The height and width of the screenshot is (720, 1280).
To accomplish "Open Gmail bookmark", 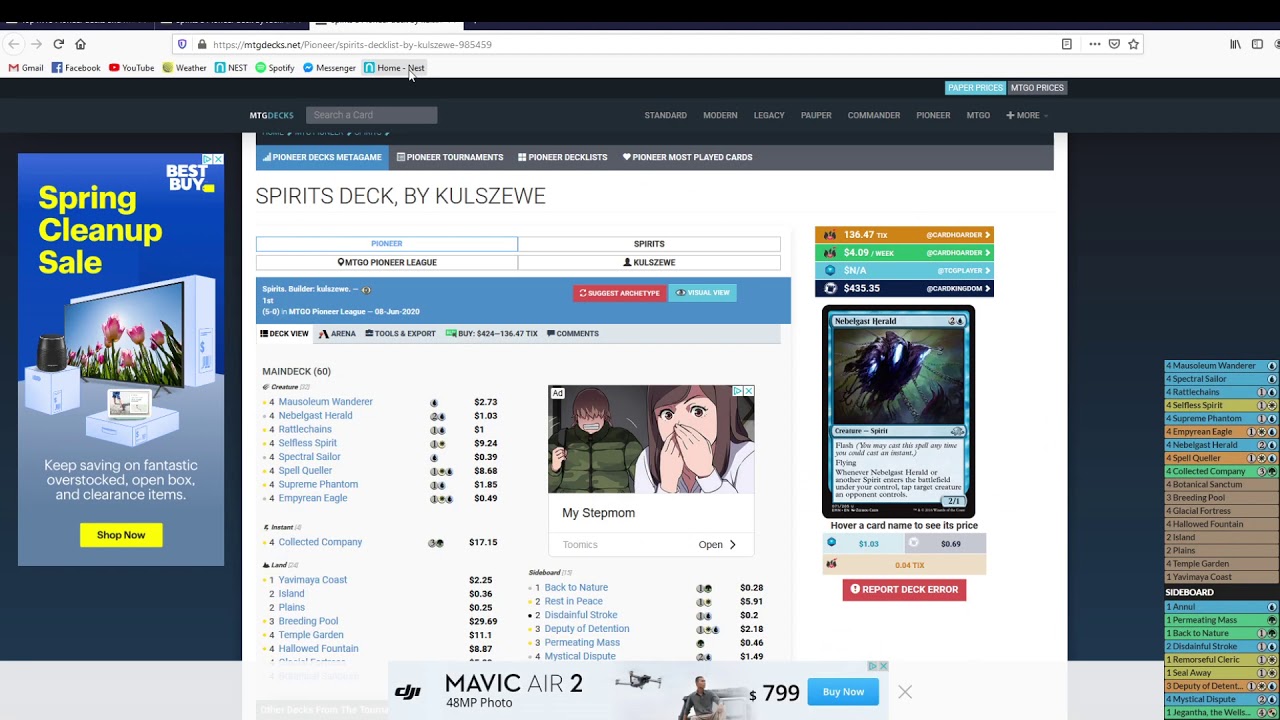I will point(26,68).
